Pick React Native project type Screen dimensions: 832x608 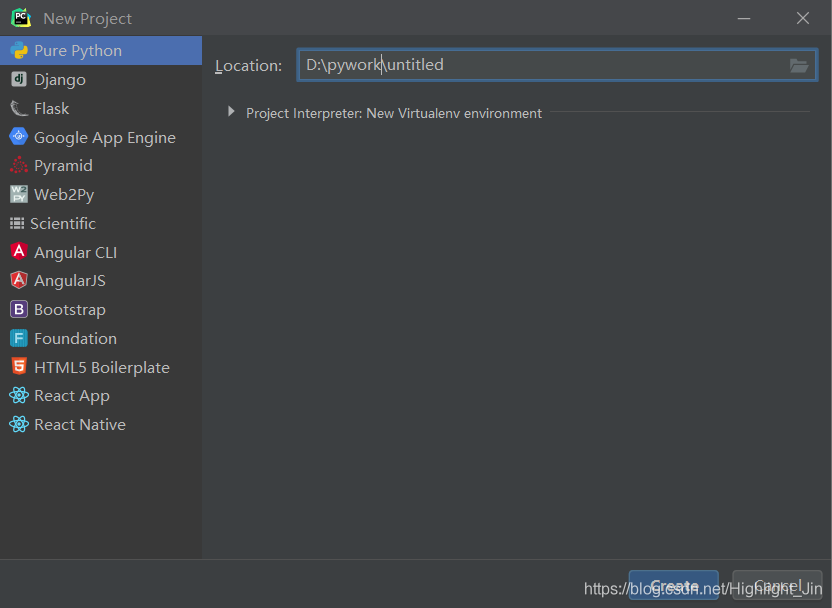tap(79, 425)
